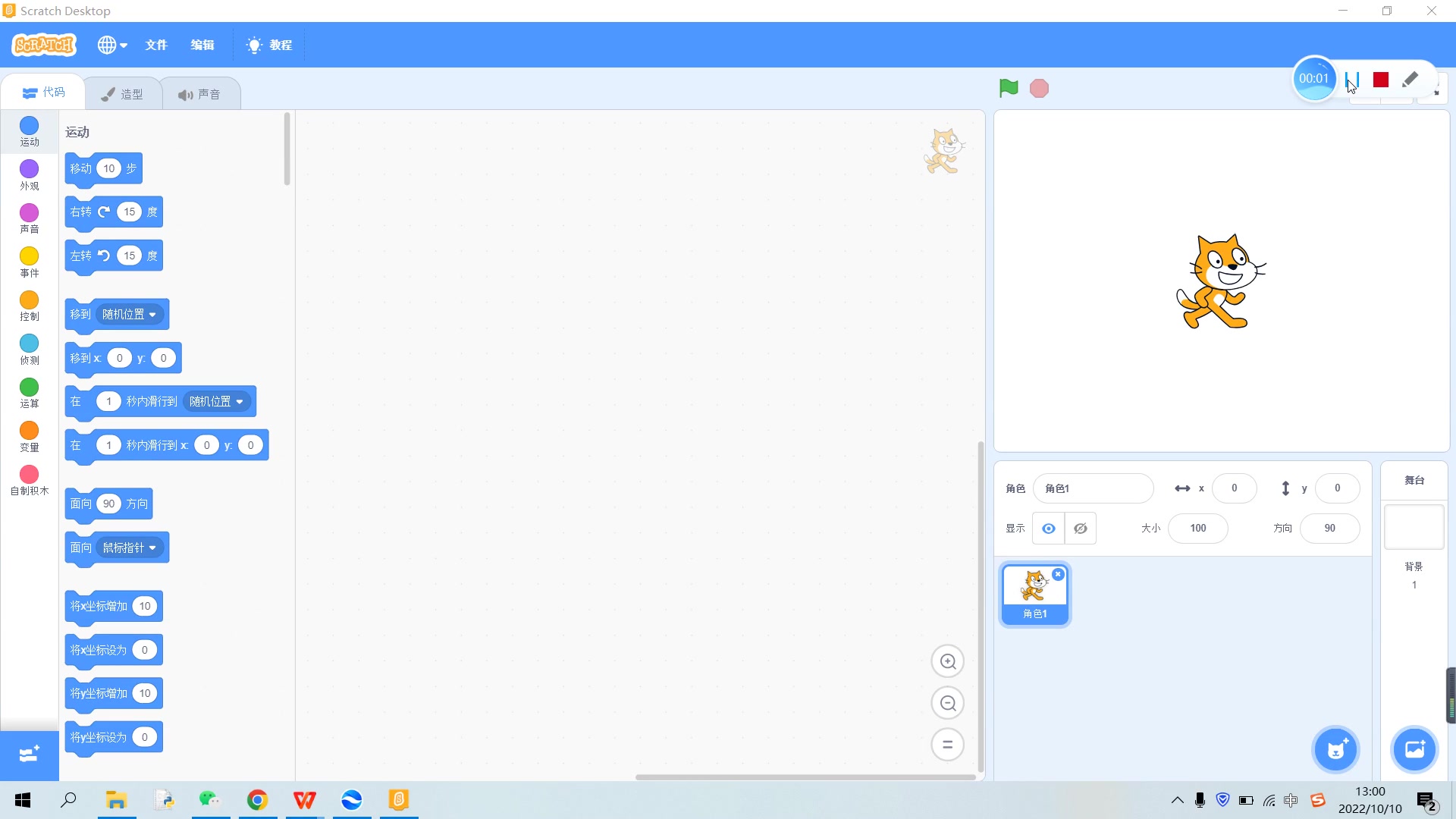1456x819 pixels.
Task: Pause the screen recorder
Action: point(1352,80)
